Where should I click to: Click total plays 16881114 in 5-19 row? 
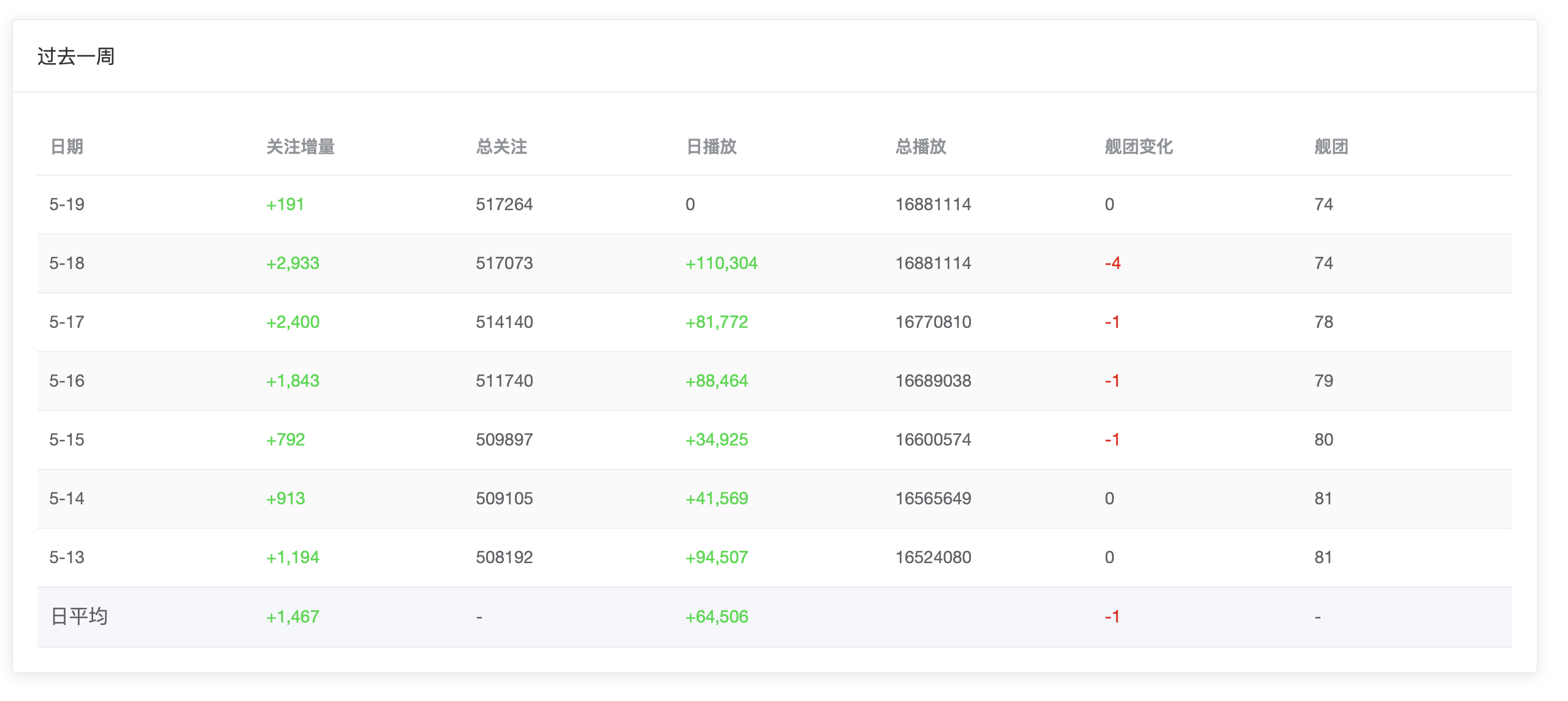(933, 204)
